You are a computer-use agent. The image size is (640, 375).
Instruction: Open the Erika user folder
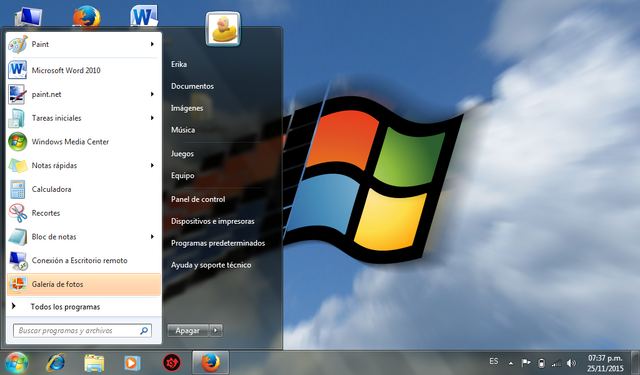[x=179, y=64]
